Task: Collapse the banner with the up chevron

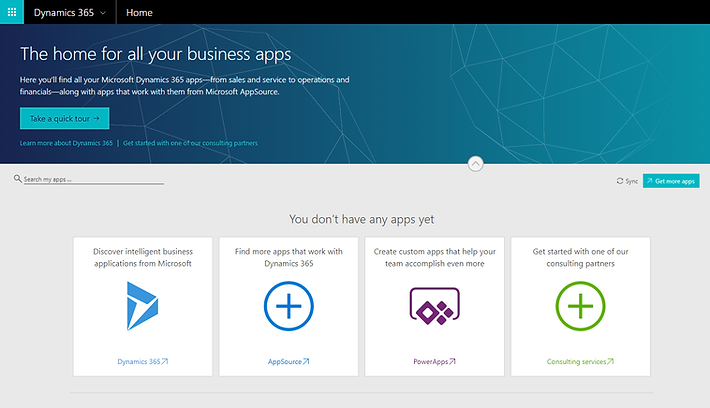Action: 475,163
